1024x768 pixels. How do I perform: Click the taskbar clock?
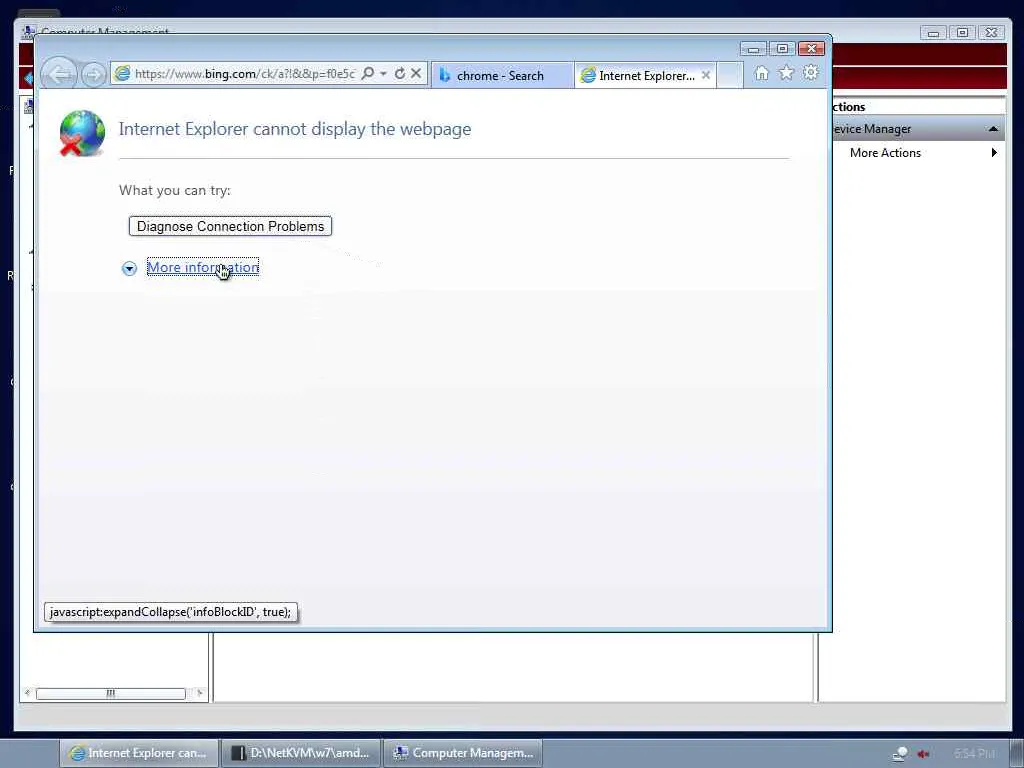(974, 754)
